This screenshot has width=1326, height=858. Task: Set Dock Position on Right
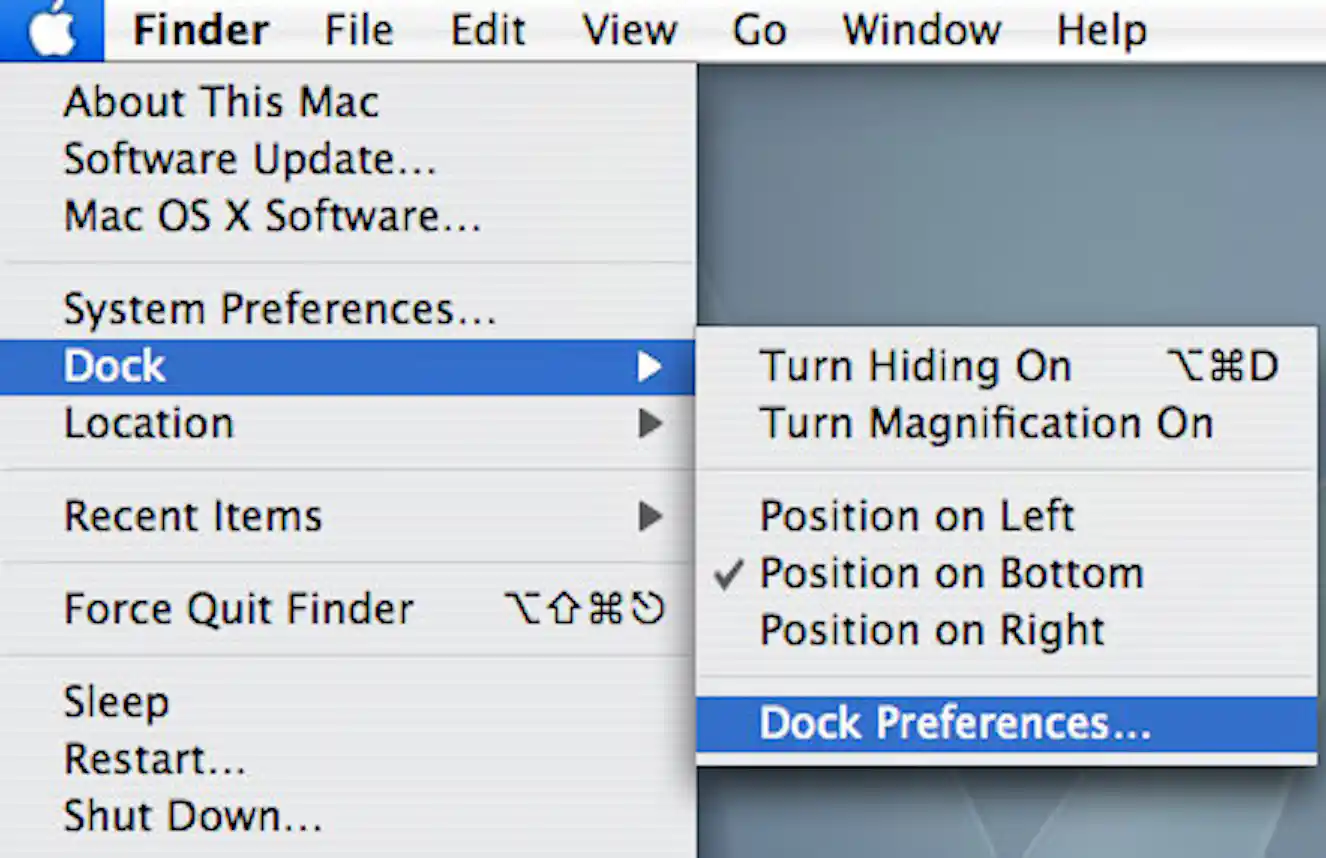tap(932, 630)
